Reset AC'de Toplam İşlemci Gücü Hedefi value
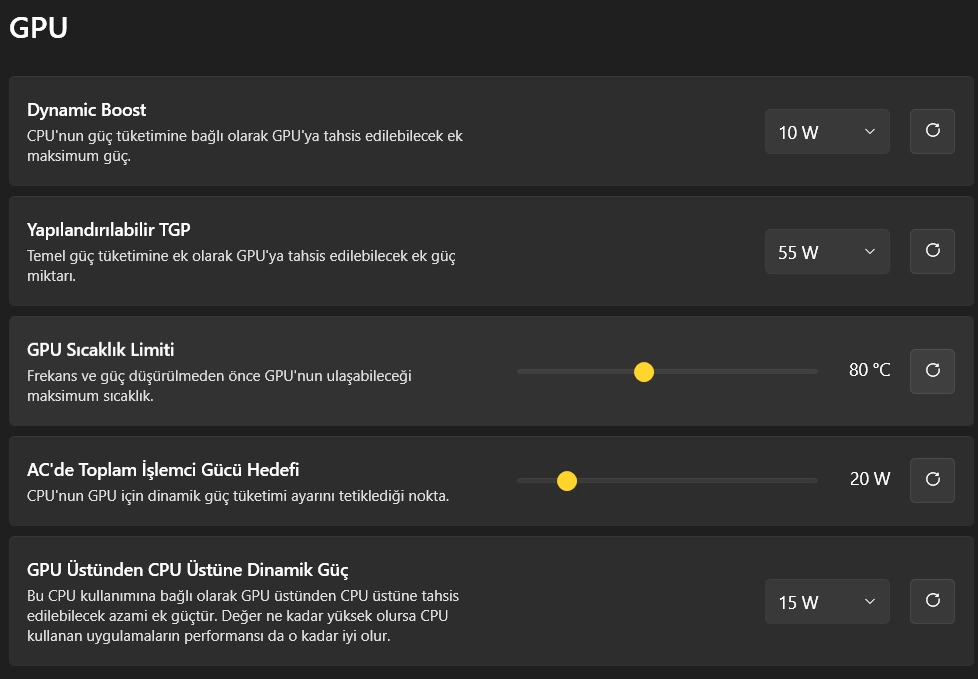This screenshot has width=978, height=679. [x=932, y=480]
